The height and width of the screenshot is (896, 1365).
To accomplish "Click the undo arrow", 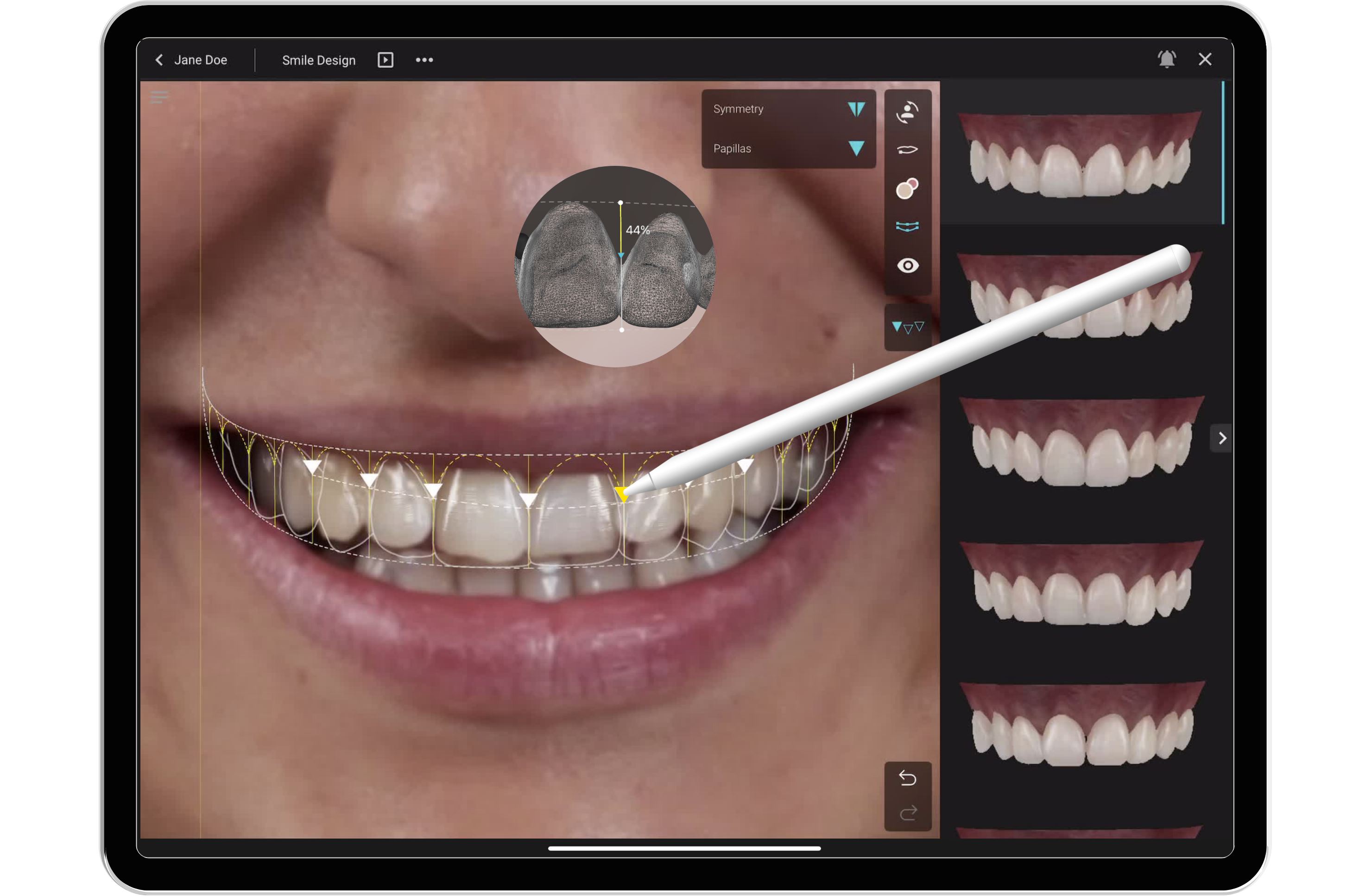I will coord(907,778).
